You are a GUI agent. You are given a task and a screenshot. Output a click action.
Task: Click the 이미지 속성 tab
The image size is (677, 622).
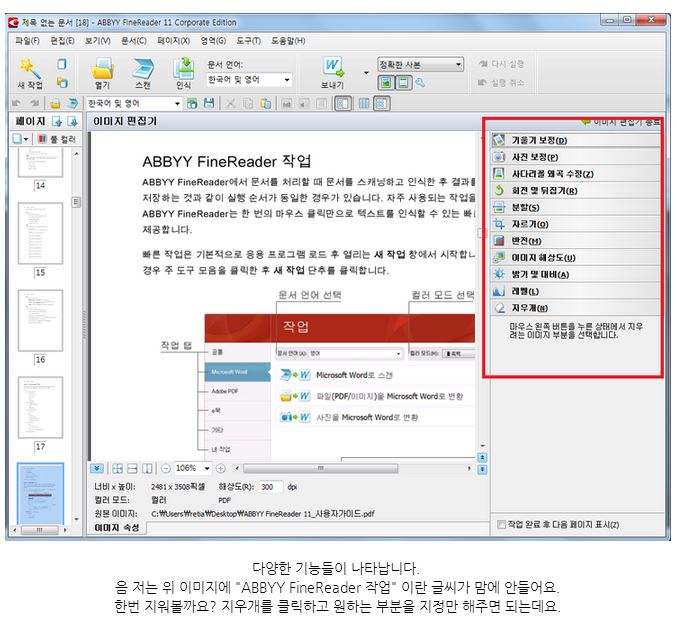[116, 526]
